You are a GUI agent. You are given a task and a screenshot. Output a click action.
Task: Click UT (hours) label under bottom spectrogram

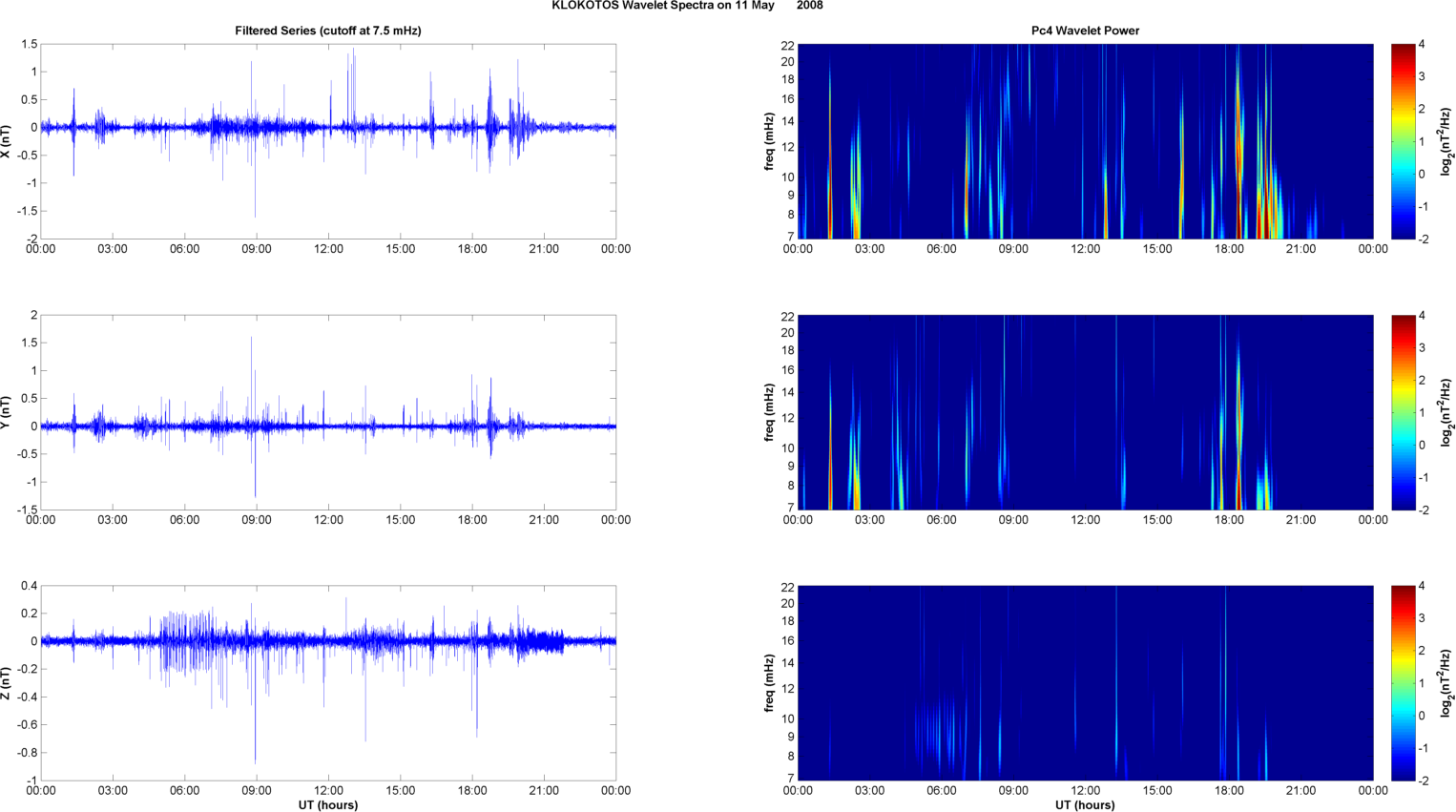pyautogui.click(x=1085, y=805)
